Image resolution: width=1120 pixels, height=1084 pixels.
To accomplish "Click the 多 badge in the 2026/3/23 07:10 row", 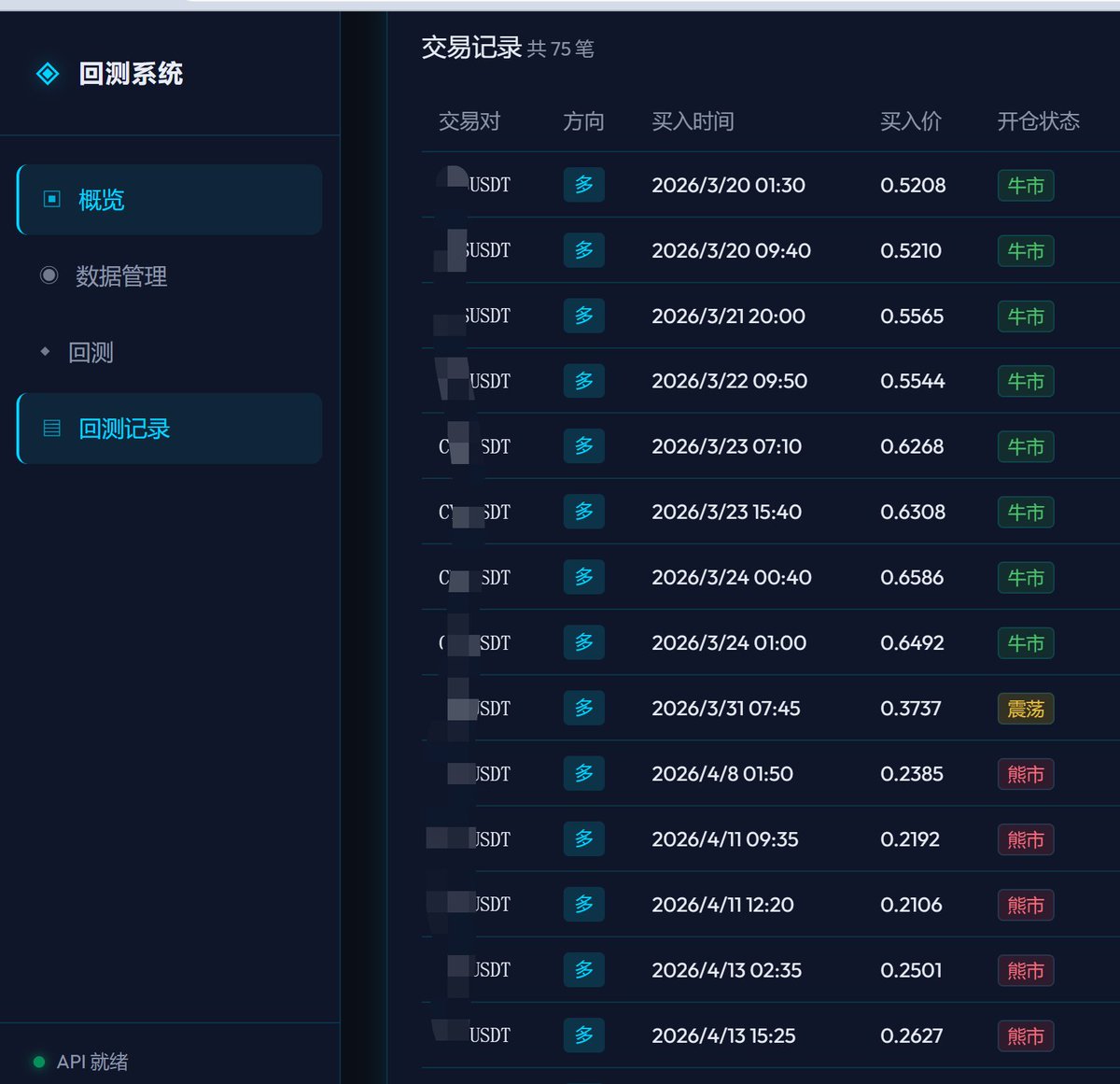I will pyautogui.click(x=584, y=446).
